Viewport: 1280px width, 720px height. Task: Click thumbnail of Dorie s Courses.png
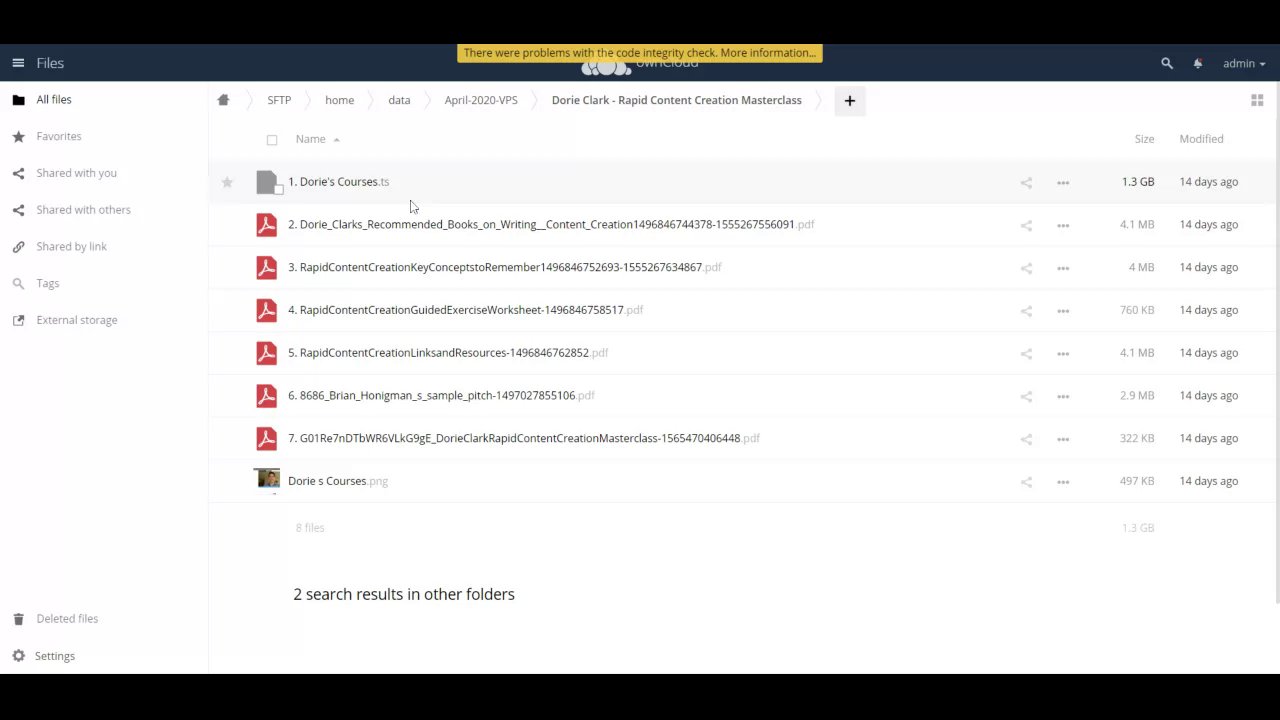pos(268,480)
